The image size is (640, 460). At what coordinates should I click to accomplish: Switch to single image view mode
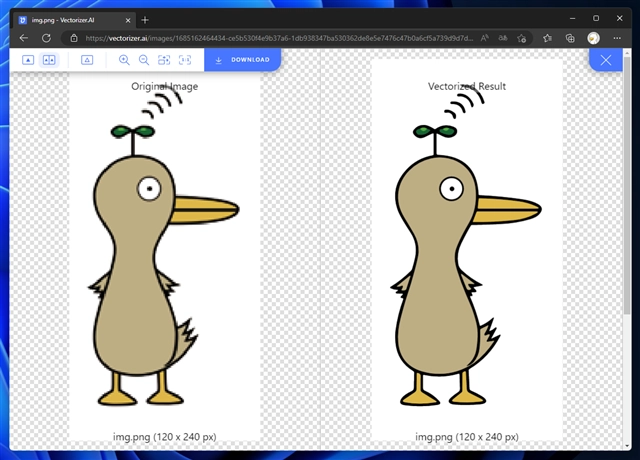click(28, 60)
